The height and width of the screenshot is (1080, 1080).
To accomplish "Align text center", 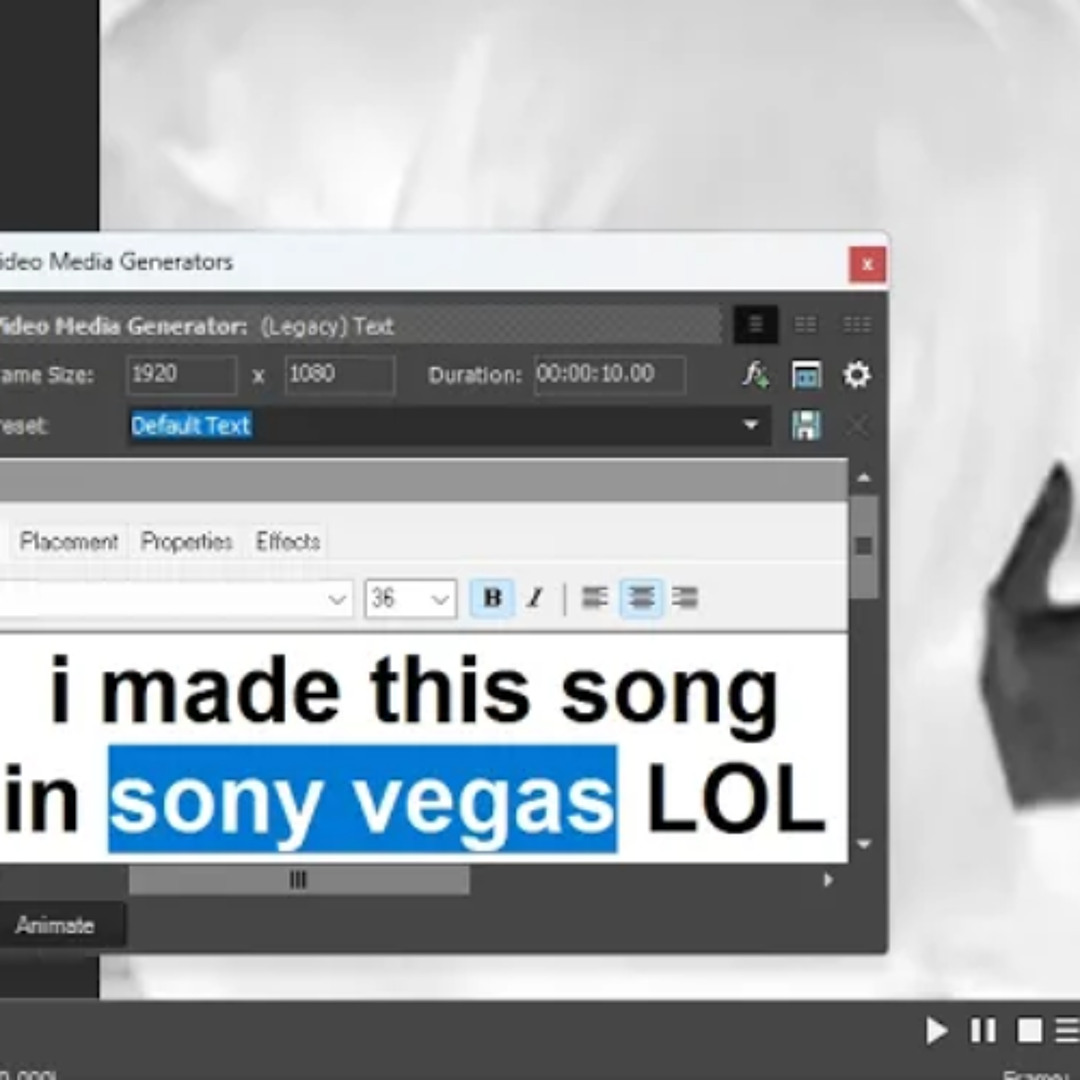I will pos(641,598).
